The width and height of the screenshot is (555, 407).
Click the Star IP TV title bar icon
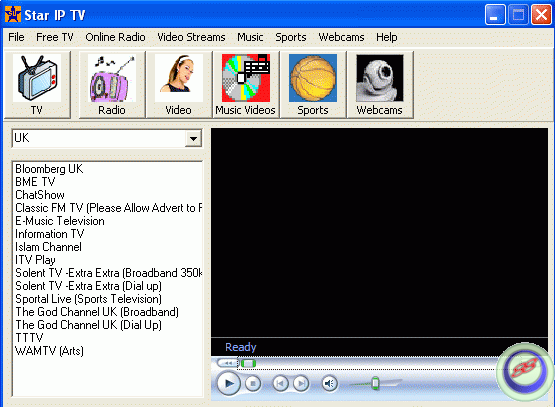[x=13, y=15]
